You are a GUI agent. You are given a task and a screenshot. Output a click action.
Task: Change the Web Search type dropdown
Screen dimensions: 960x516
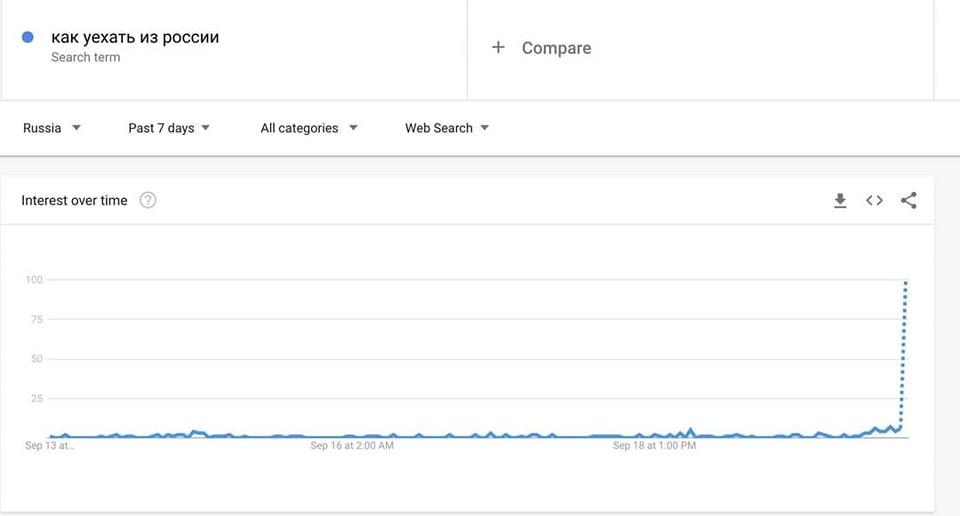tap(447, 128)
